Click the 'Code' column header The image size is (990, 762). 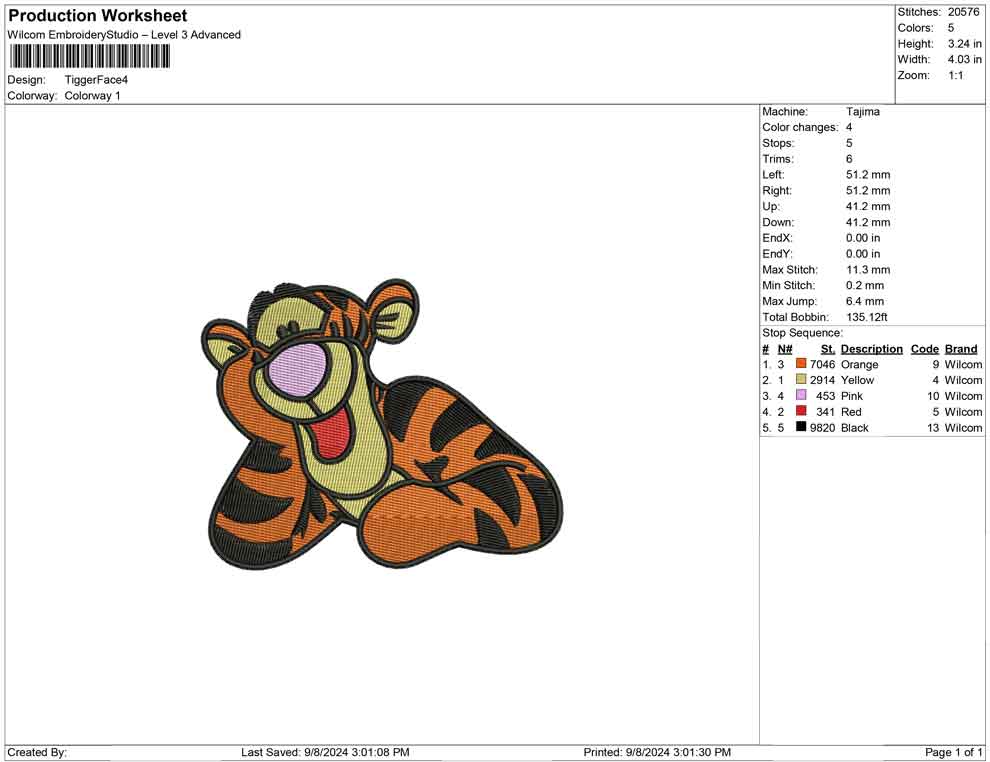point(924,348)
